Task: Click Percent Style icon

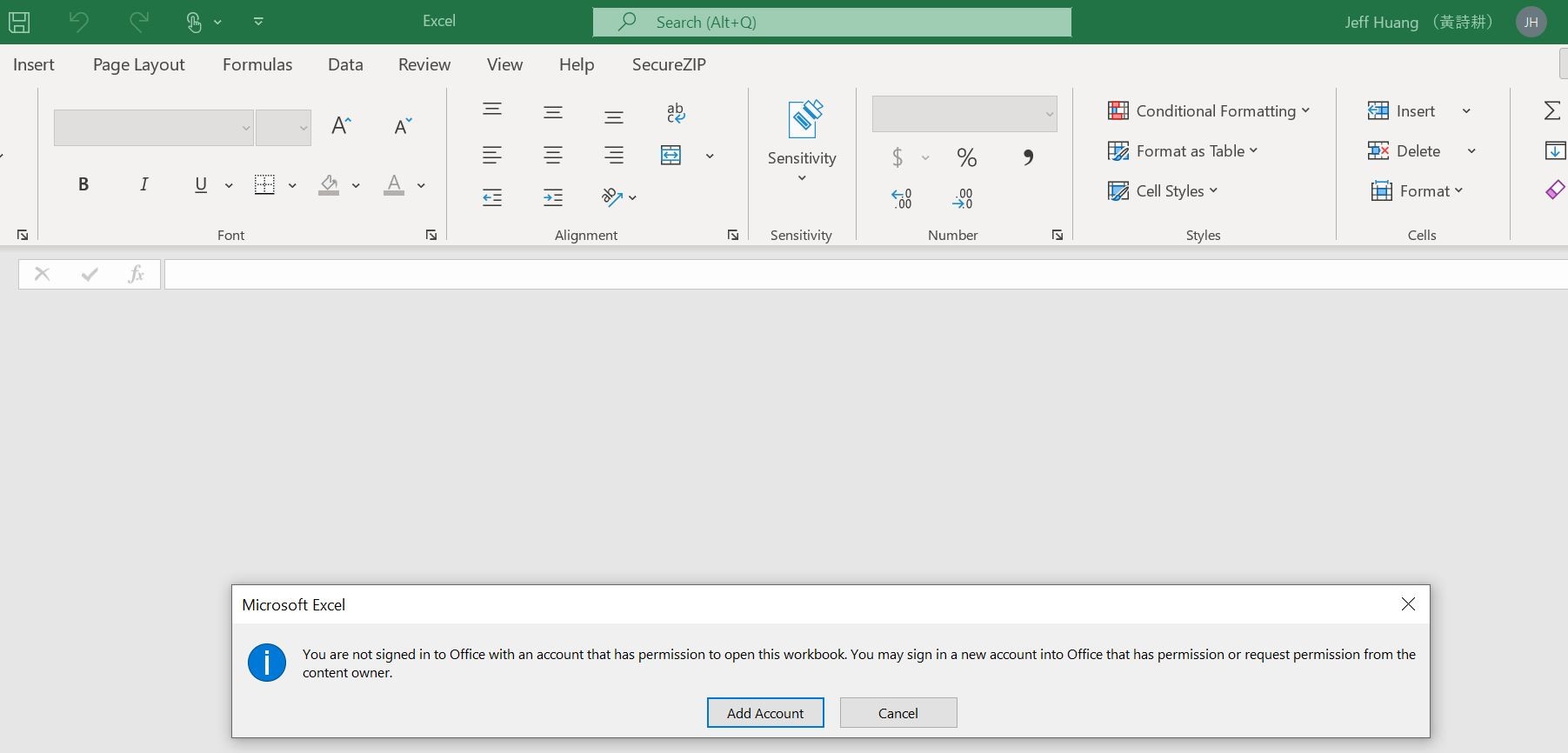Action: [967, 157]
